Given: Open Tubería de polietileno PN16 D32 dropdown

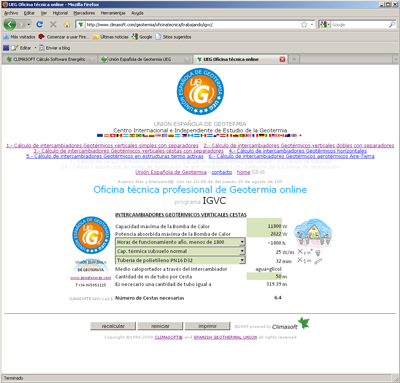Looking at the screenshot, I should coord(180,260).
